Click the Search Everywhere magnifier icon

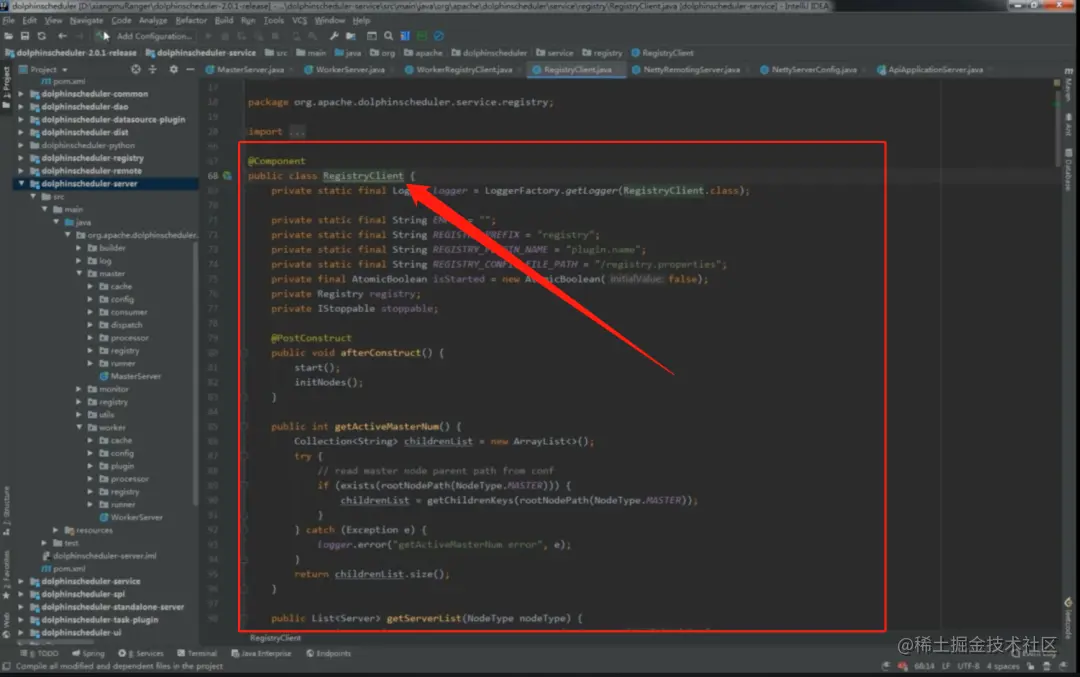(388, 36)
